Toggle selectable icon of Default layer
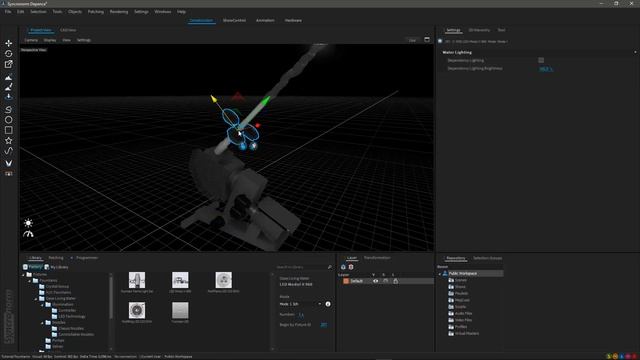640x360 pixels. [x=386, y=281]
